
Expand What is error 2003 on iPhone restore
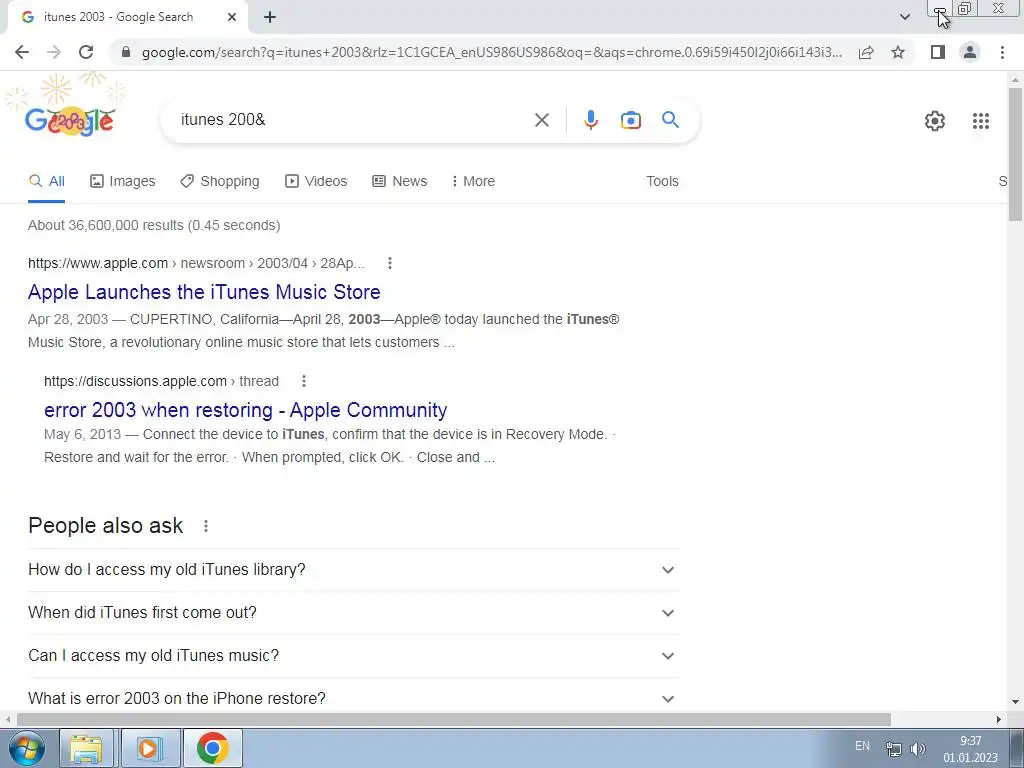[353, 698]
